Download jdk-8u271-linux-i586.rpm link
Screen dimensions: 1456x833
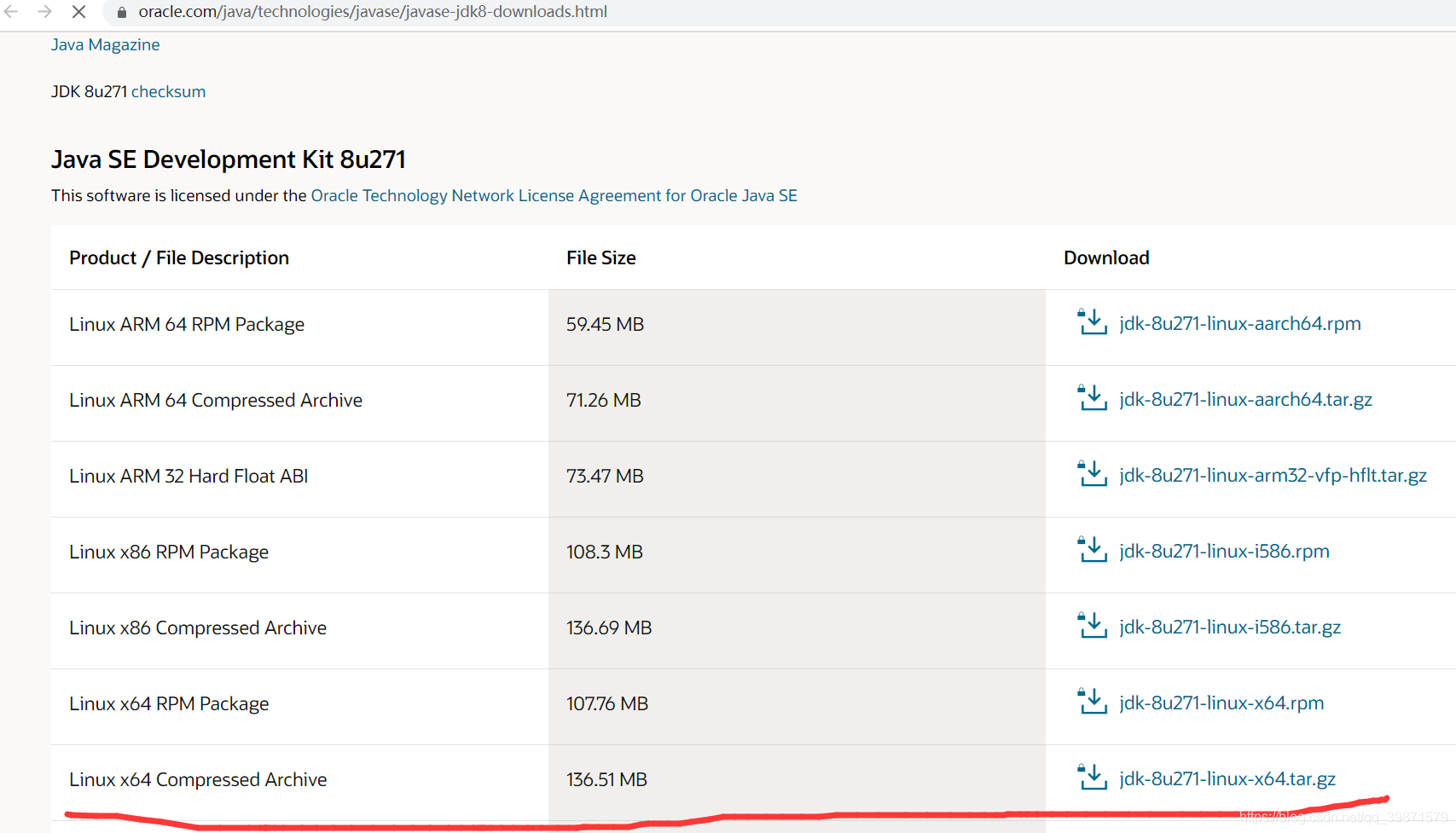(x=1224, y=551)
